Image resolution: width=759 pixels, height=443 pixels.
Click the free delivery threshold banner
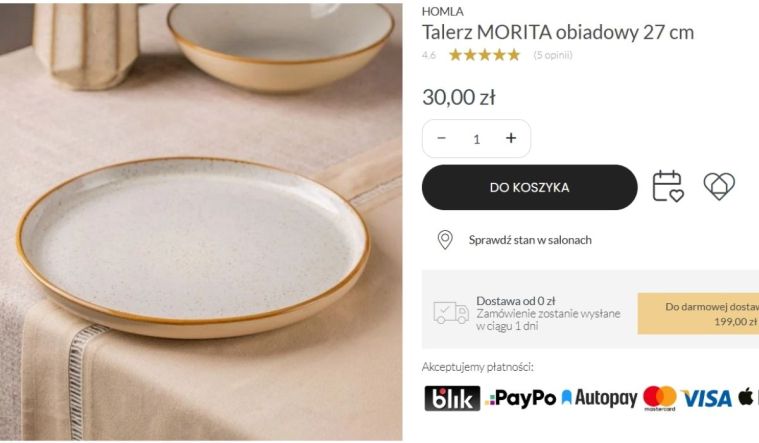tap(698, 314)
